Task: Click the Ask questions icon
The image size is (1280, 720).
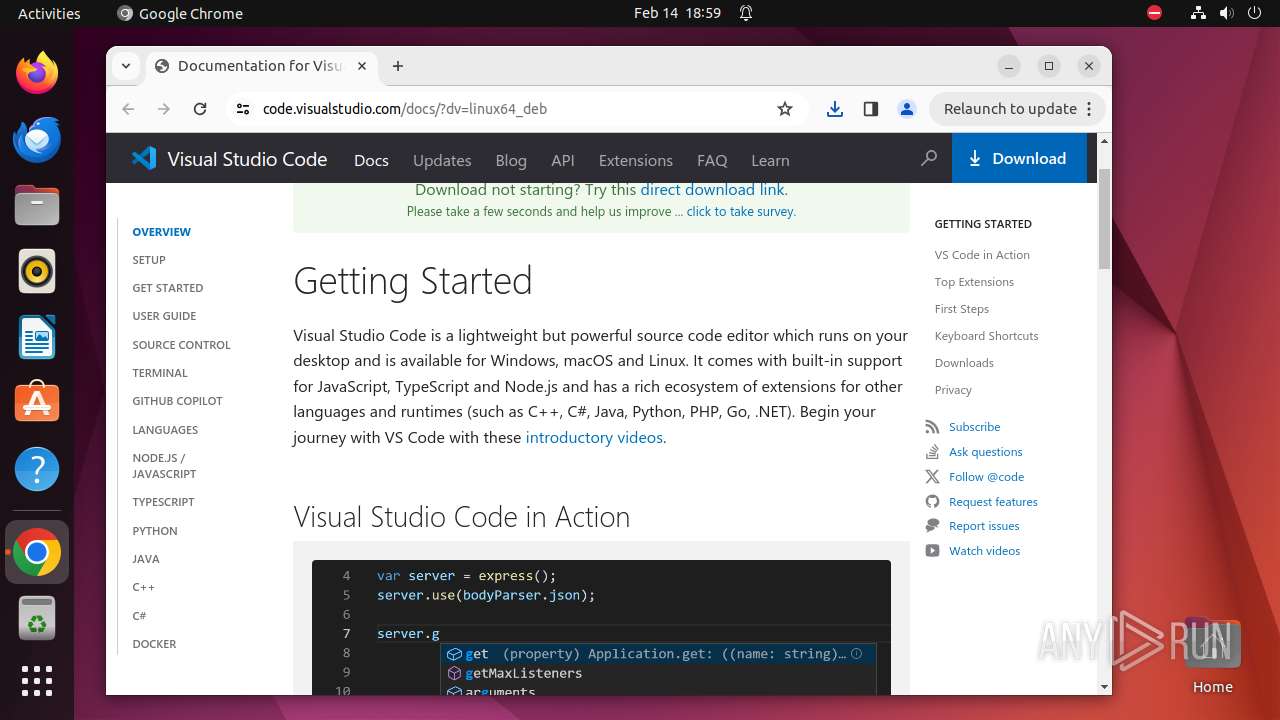Action: 932,452
